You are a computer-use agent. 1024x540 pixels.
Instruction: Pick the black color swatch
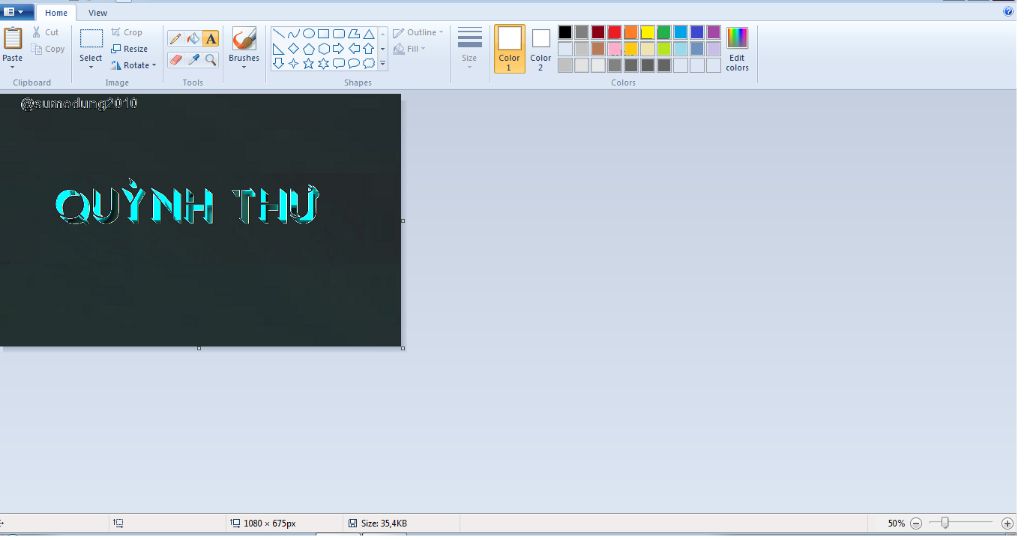click(565, 32)
